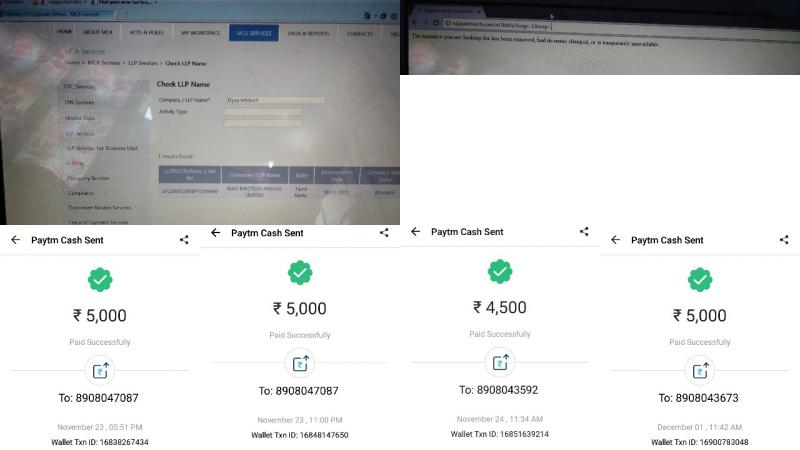Click Master Data in the sidebar

tap(80, 118)
